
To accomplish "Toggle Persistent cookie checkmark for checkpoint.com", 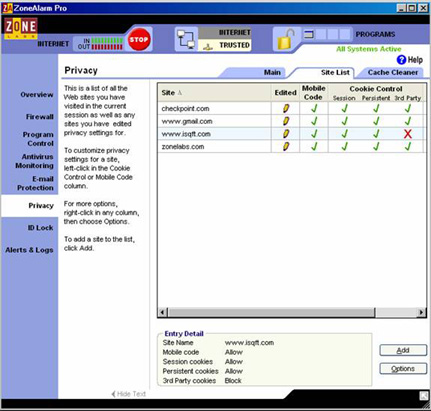I will click(x=376, y=108).
